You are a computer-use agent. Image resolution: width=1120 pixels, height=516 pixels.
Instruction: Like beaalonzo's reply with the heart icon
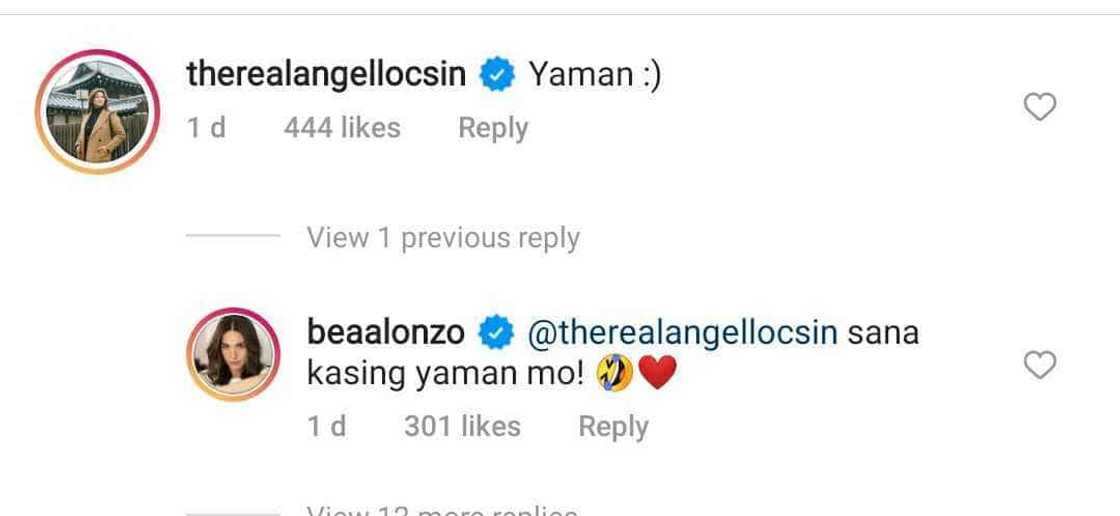pos(1039,364)
